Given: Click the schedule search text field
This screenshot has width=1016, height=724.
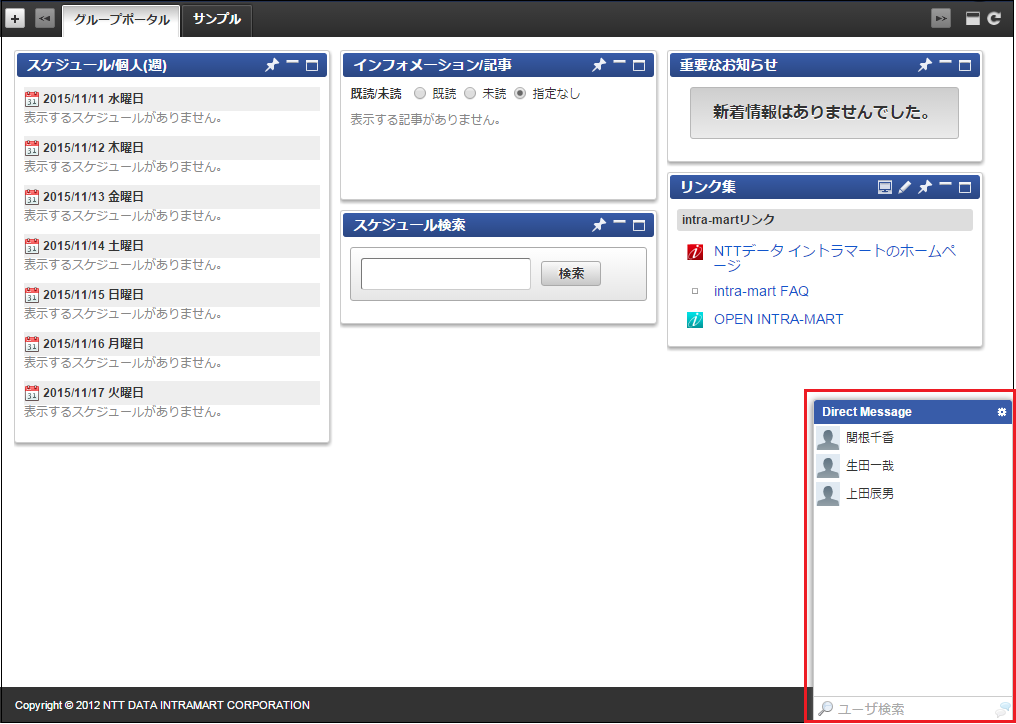Looking at the screenshot, I should click(446, 274).
